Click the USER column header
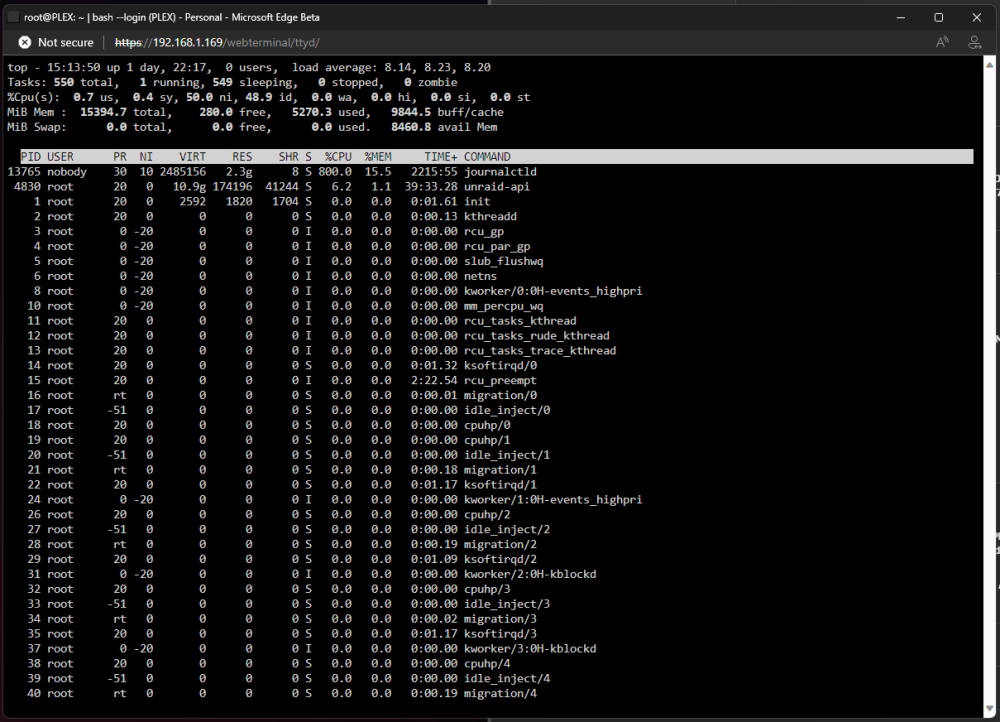Viewport: 1000px width, 722px height. [61, 157]
